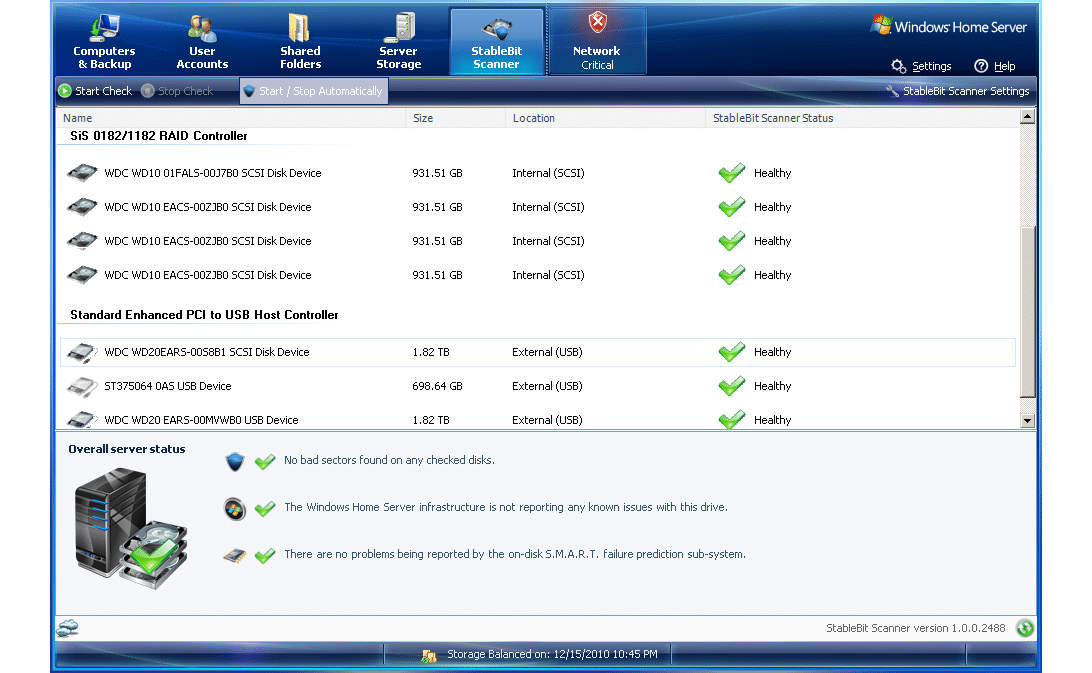
Task: Click the S.M.A.R.T. disk icon in server status
Action: click(x=236, y=554)
